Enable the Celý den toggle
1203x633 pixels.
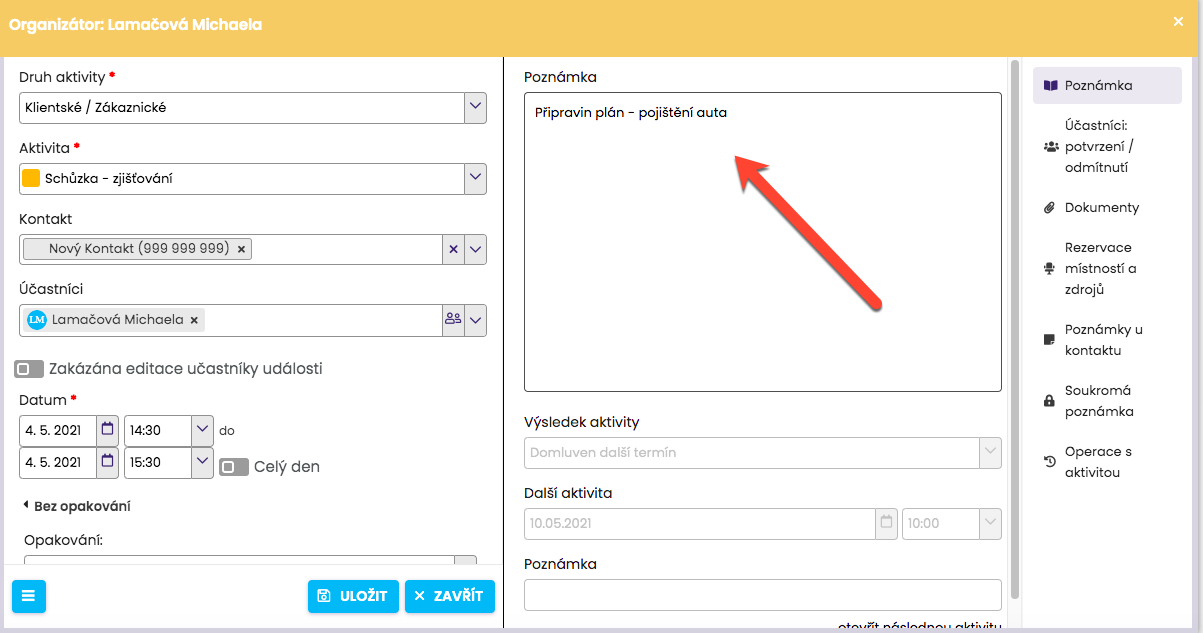[x=233, y=467]
